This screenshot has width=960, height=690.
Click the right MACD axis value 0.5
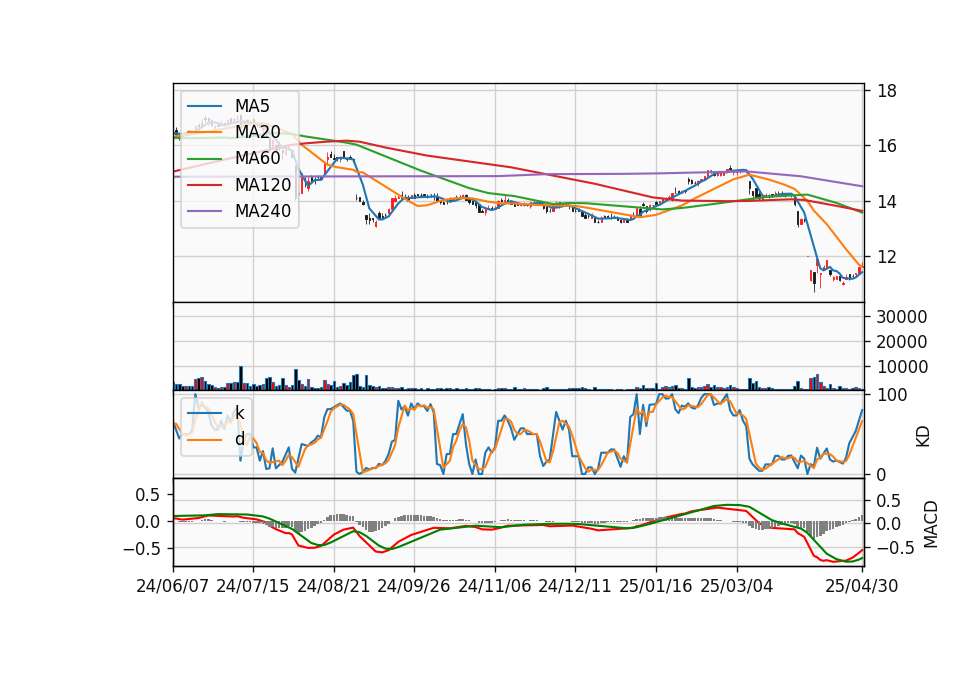click(x=888, y=501)
